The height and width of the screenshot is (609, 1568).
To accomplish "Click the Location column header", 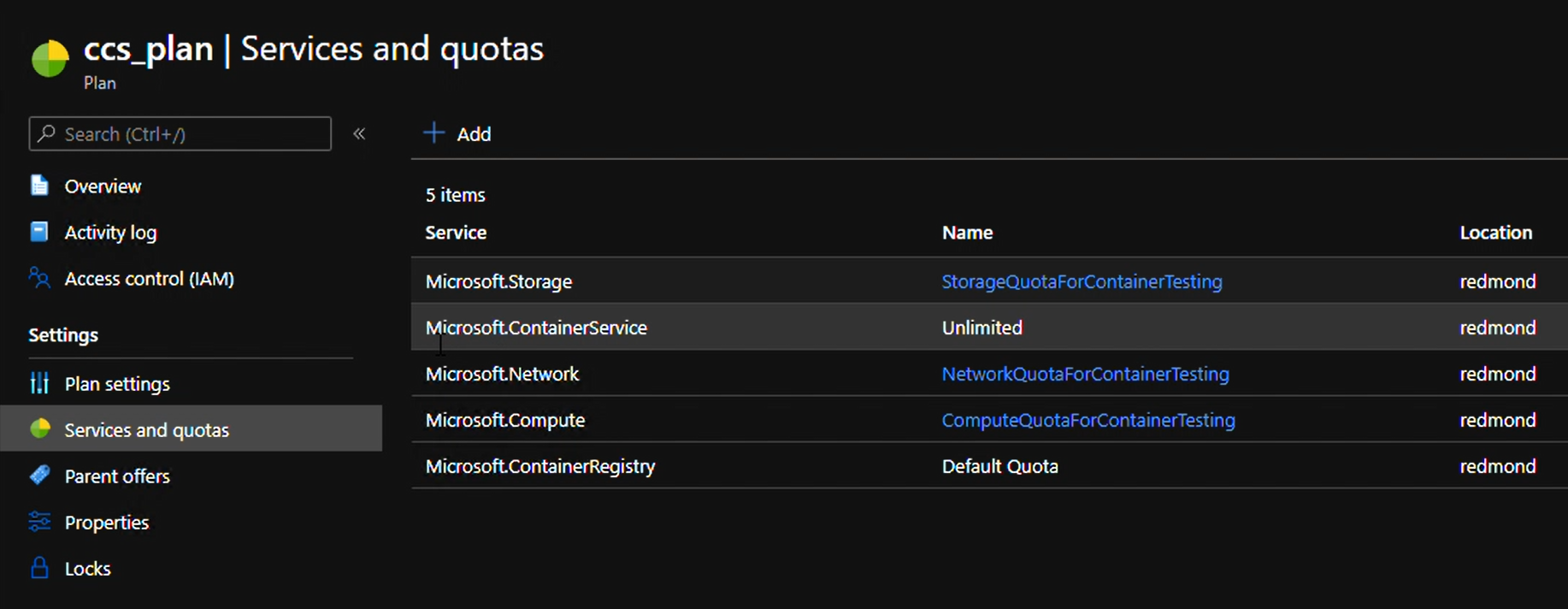I will click(x=1495, y=233).
